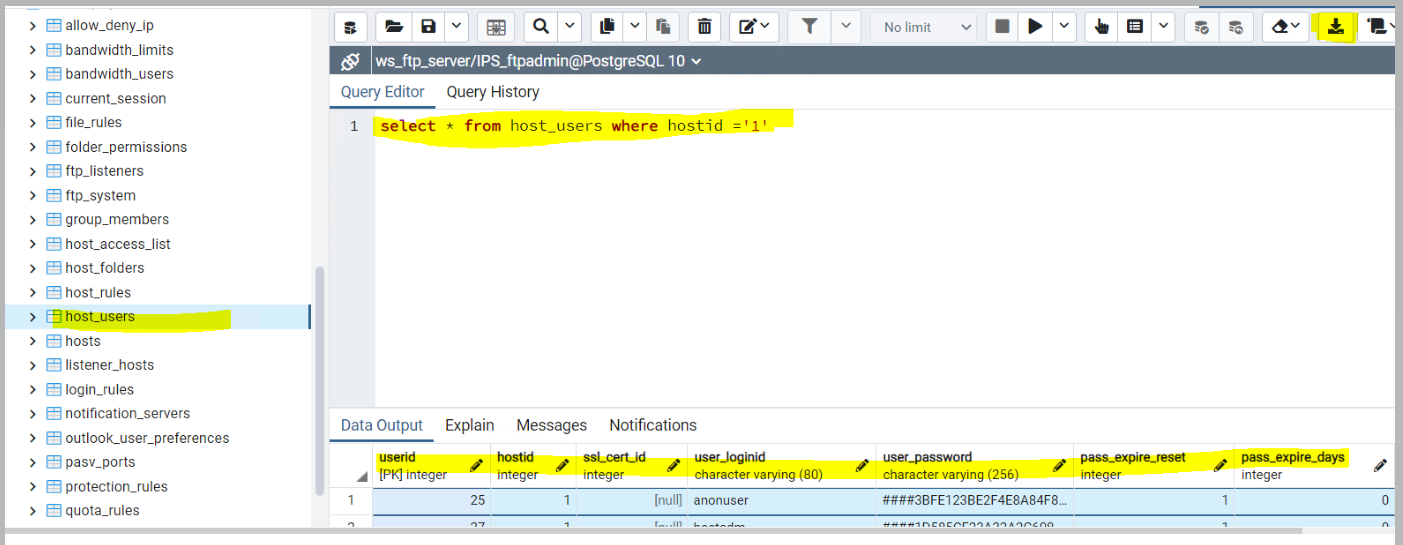
Task: Expand the Find dropdown arrow
Action: pos(569,27)
